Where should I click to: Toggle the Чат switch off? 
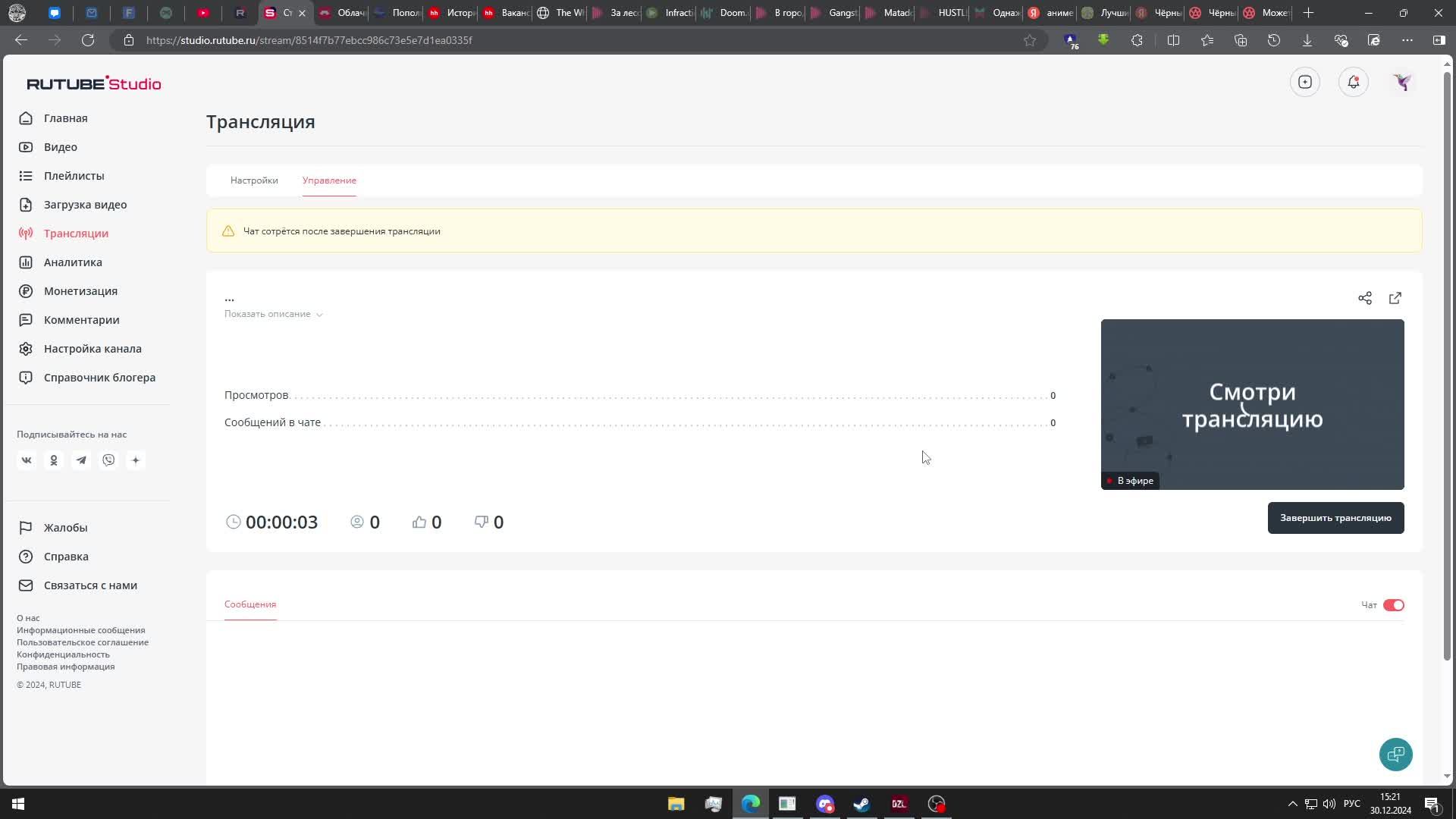tap(1394, 605)
